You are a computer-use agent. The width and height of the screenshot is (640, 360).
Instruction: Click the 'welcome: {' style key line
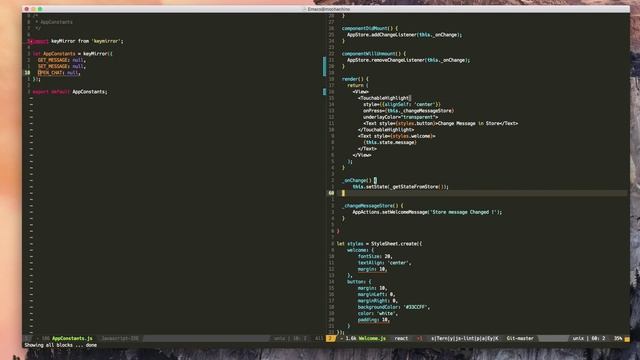tap(360, 250)
